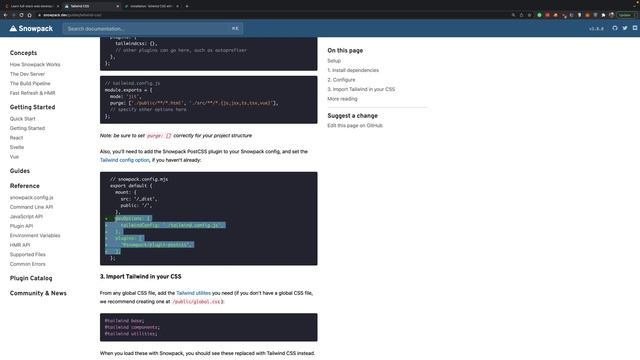Jump to 2. Configure section
The image size is (640, 360).
coord(341,80)
